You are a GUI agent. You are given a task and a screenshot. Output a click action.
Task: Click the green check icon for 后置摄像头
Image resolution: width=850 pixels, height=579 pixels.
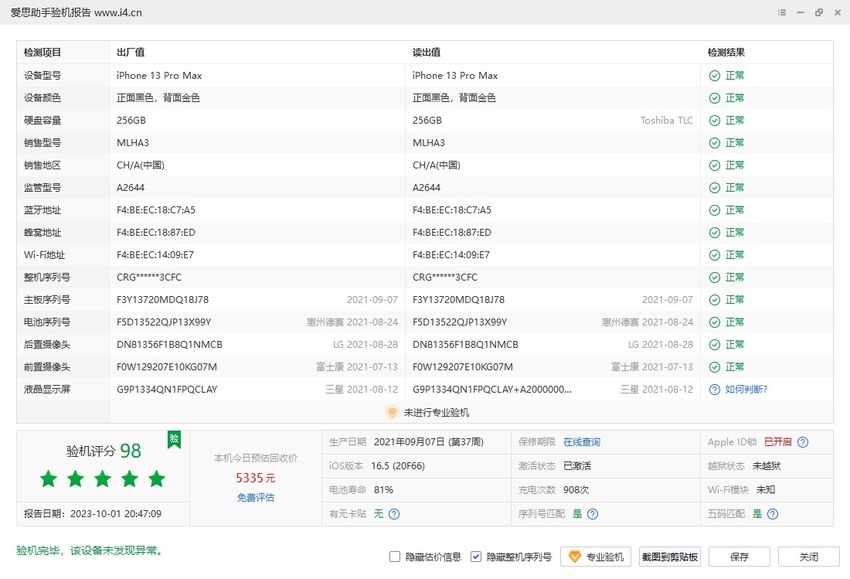[x=714, y=345]
